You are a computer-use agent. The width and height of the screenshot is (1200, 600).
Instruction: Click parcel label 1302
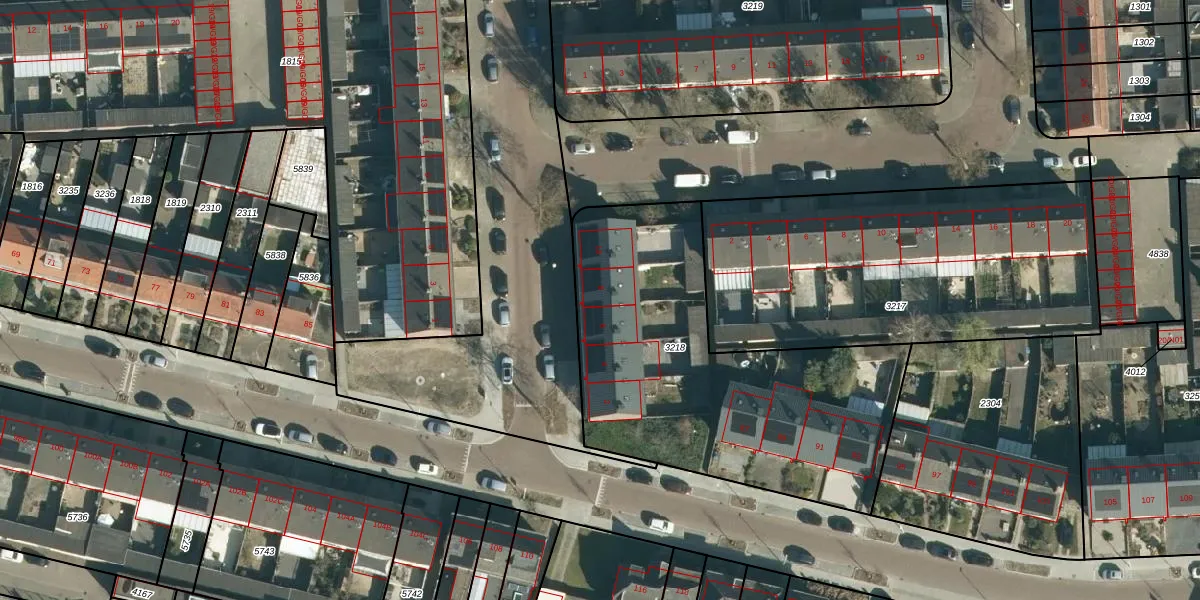pos(1143,43)
